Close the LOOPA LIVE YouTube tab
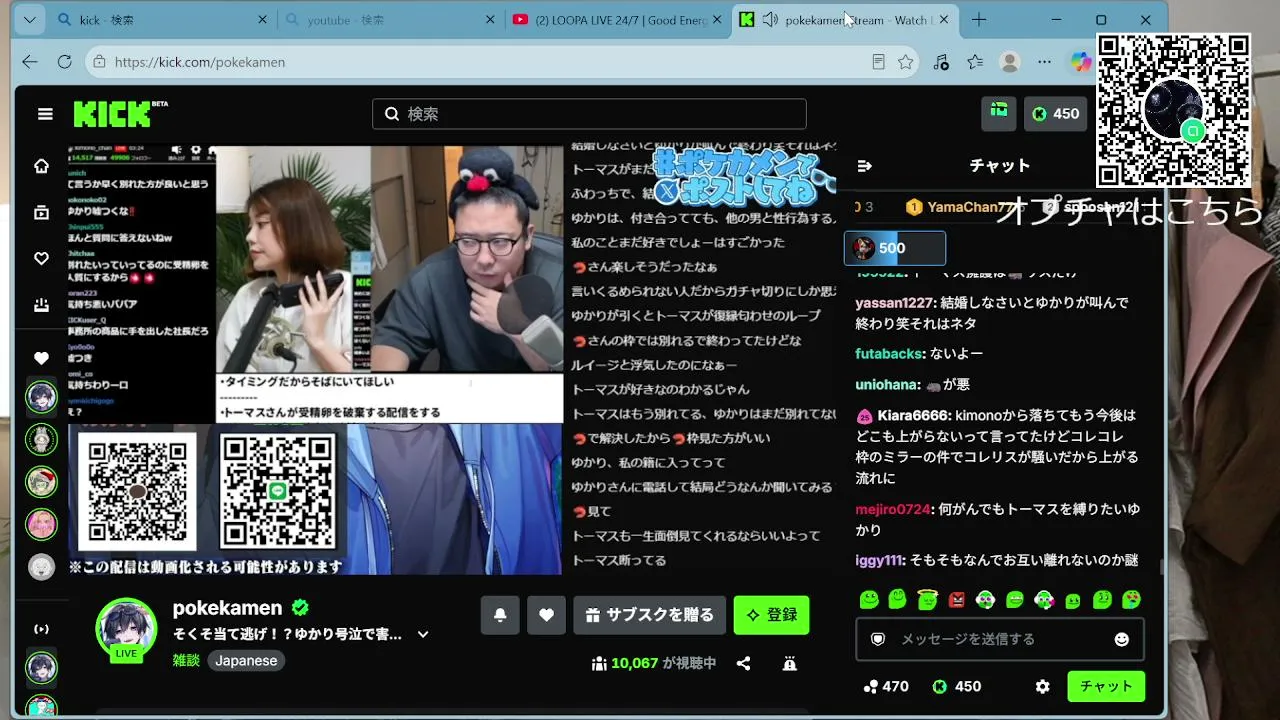Screen dimensions: 1280x720 pyautogui.click(x=717, y=20)
